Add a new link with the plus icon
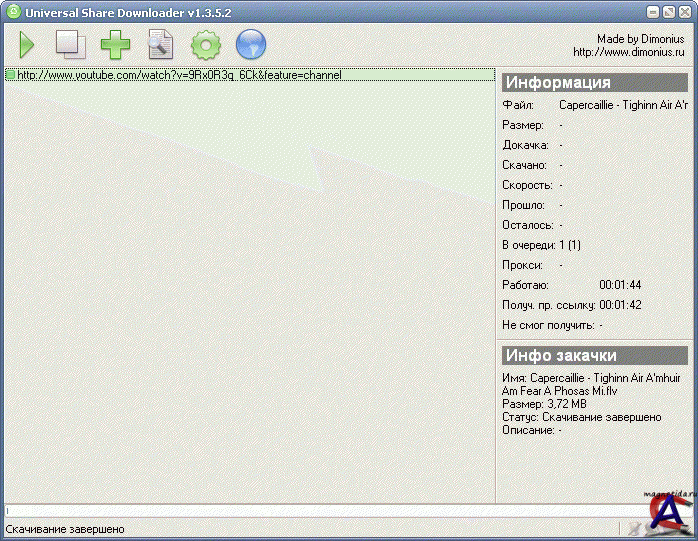 pyautogui.click(x=115, y=44)
